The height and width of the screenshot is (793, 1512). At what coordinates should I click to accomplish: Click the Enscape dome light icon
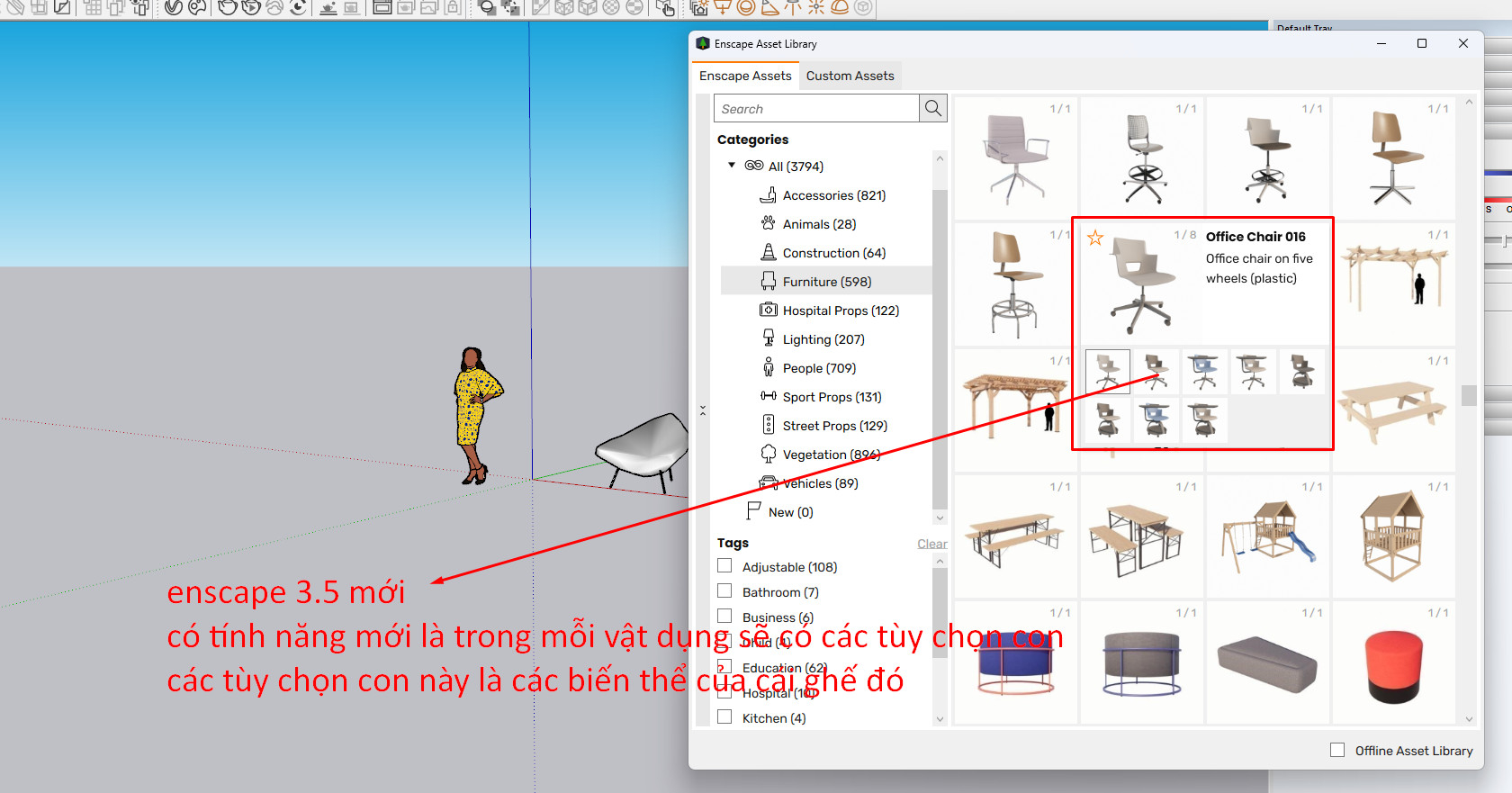tap(840, 8)
